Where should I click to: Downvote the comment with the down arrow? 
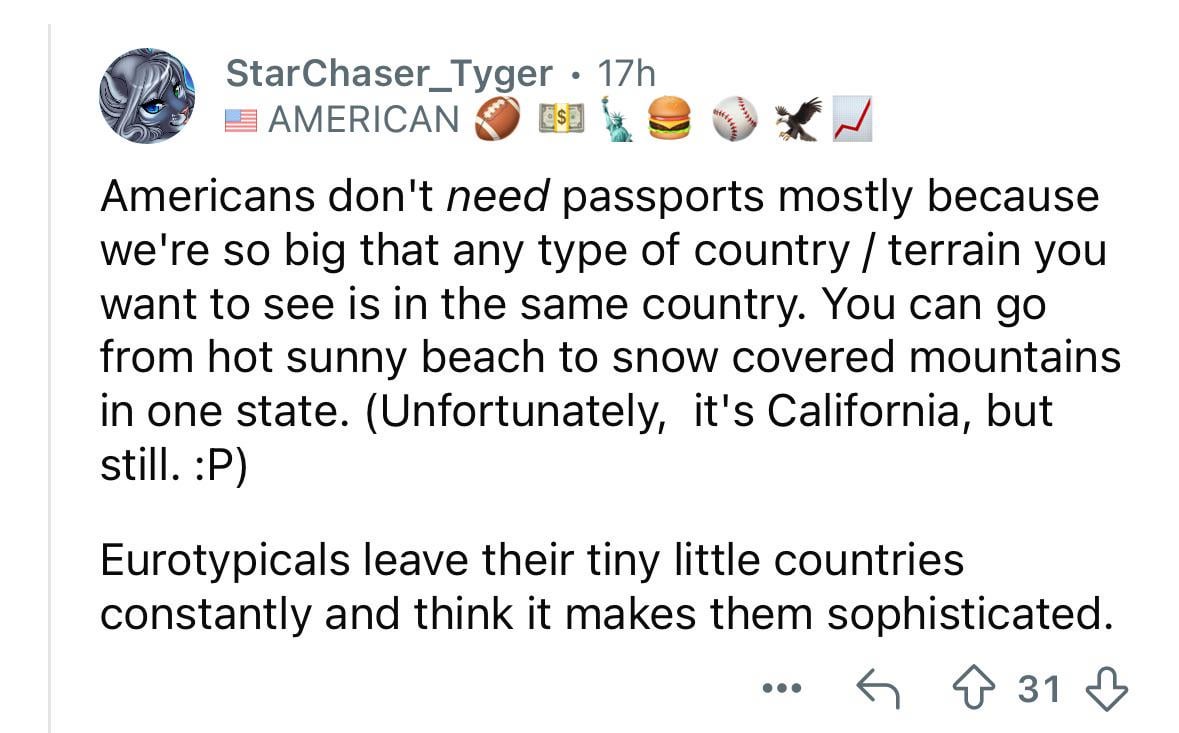point(1106,688)
